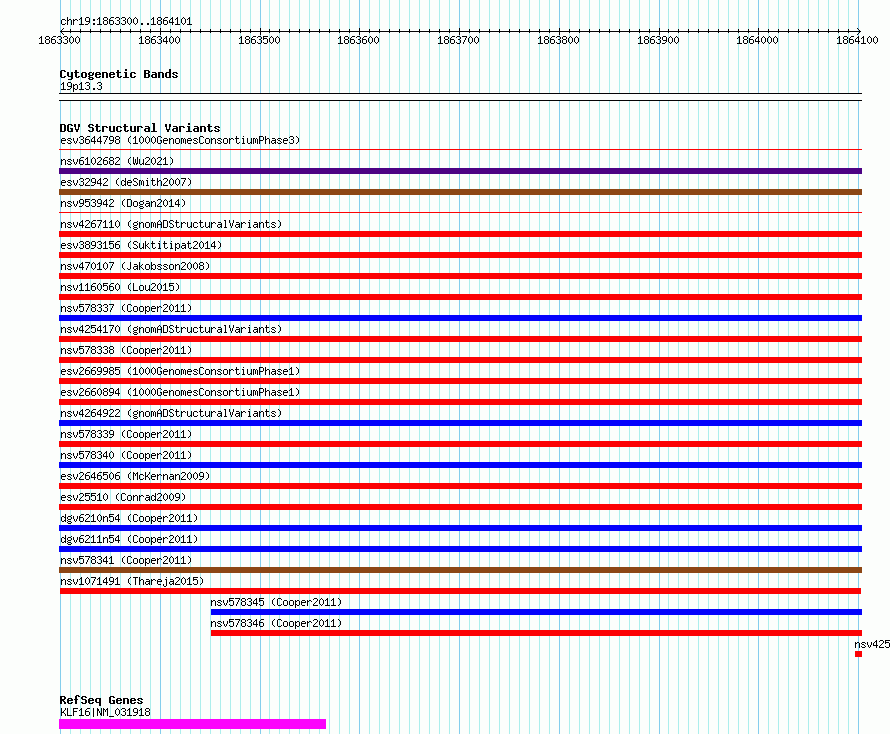This screenshot has width=890, height=734.
Task: Click the 1864000 ruler position
Action: click(757, 40)
